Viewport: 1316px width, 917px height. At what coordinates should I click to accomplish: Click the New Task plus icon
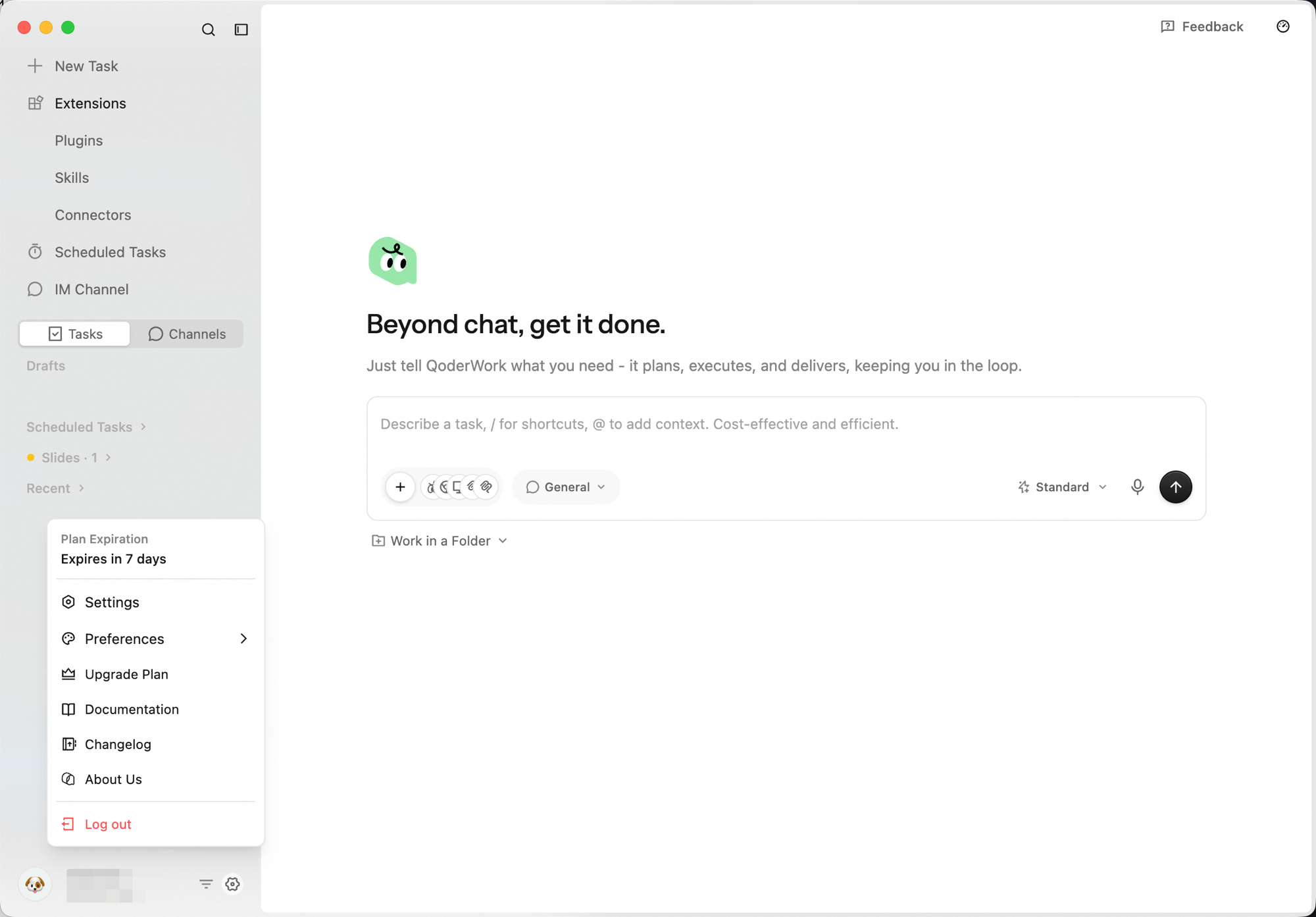[x=35, y=66]
